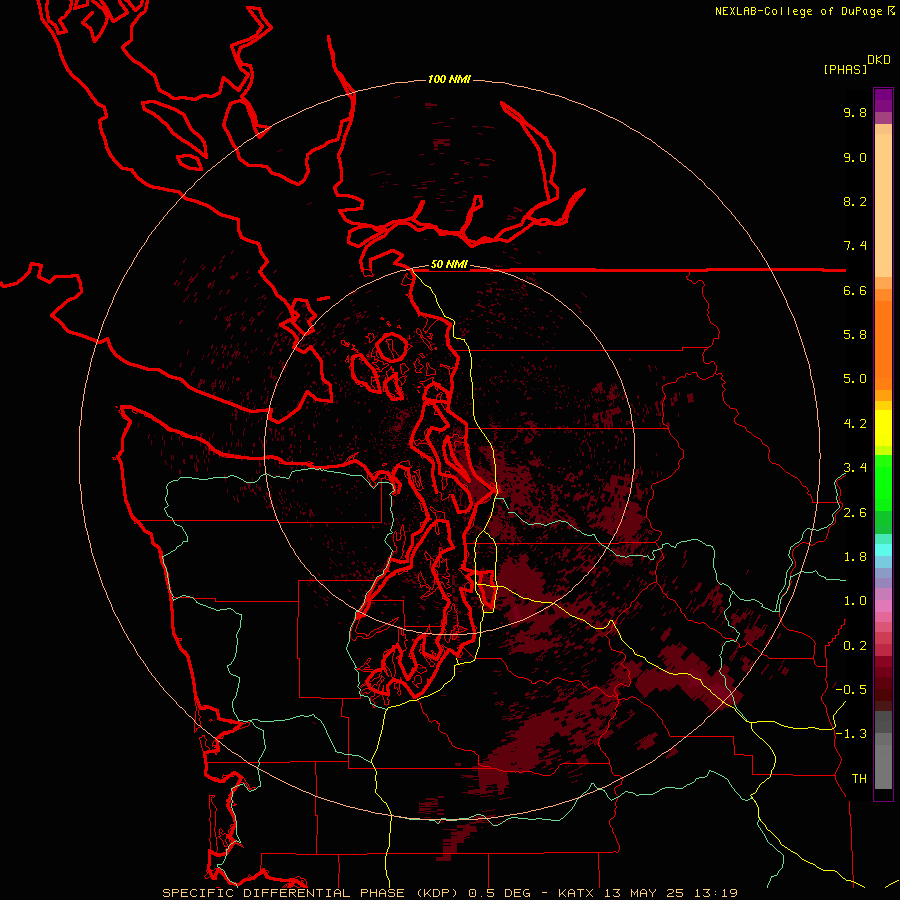This screenshot has height=900, width=900.
Task: Click the 7.4 legend value
Action: [x=855, y=246]
